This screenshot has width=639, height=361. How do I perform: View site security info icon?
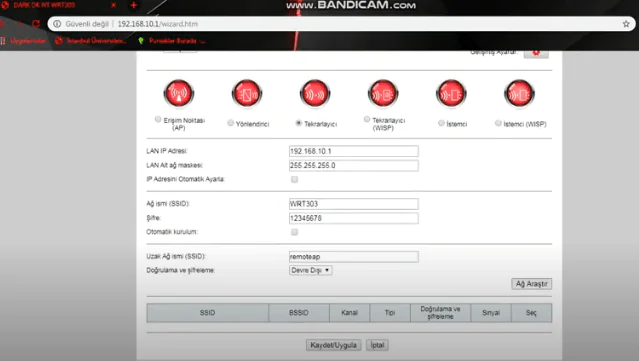[x=57, y=24]
